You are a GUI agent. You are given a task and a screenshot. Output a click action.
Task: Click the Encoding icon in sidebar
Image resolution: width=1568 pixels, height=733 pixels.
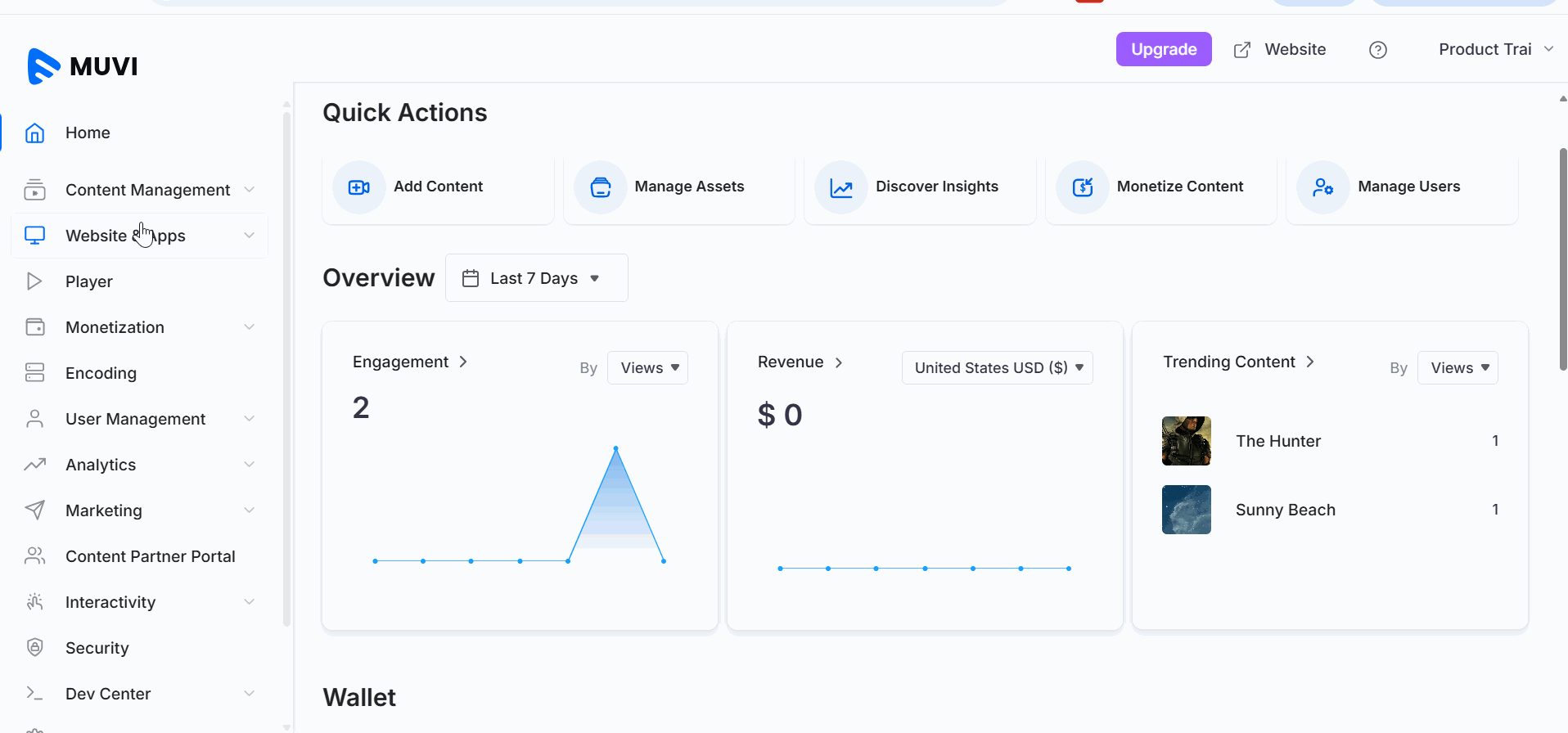coord(34,373)
